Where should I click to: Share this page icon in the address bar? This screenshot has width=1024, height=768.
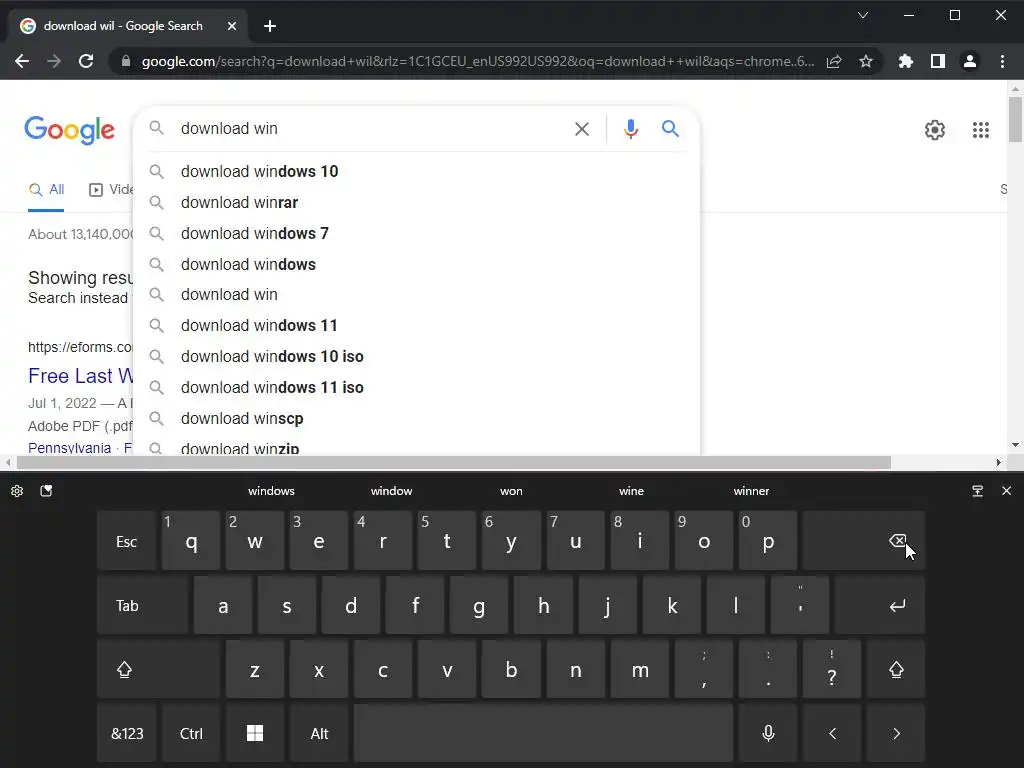tap(834, 61)
